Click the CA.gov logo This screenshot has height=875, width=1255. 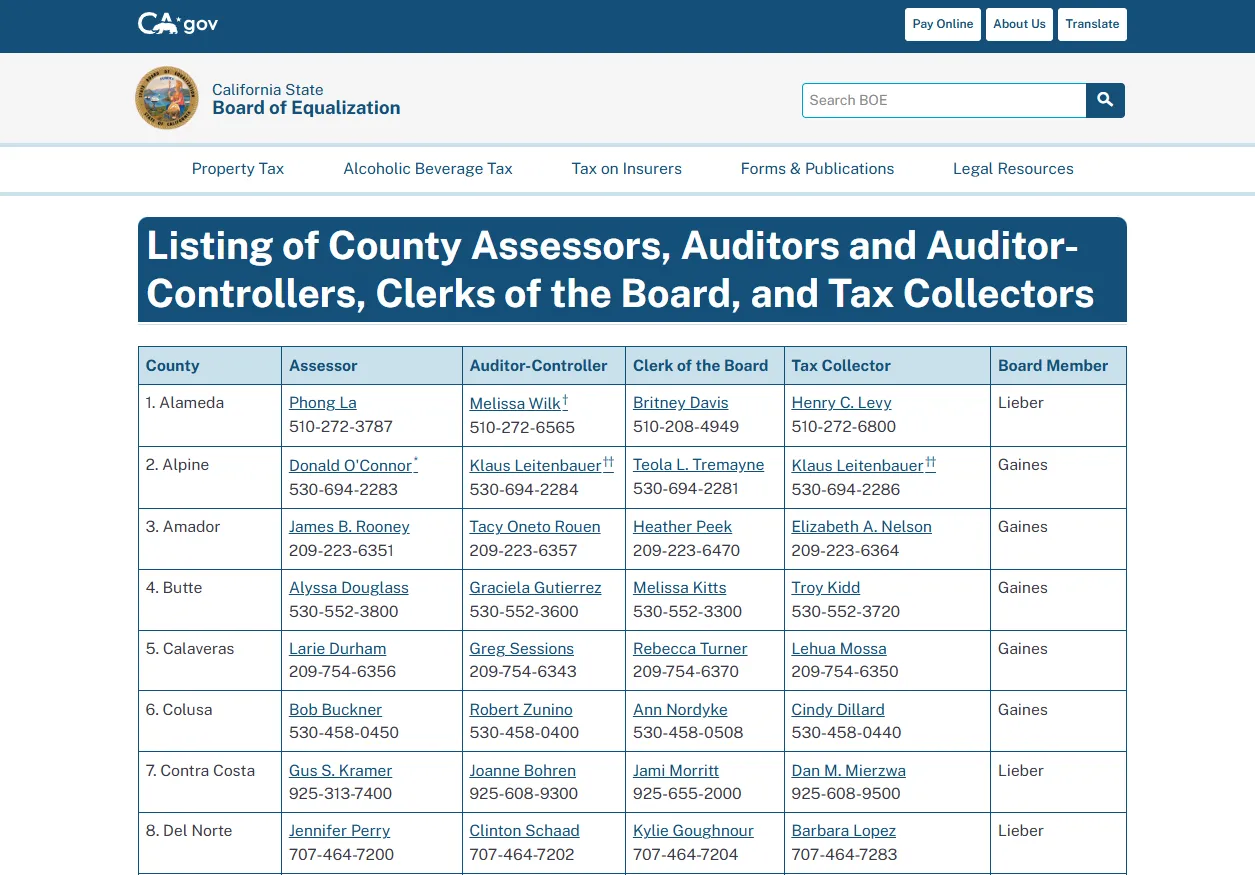pyautogui.click(x=178, y=24)
